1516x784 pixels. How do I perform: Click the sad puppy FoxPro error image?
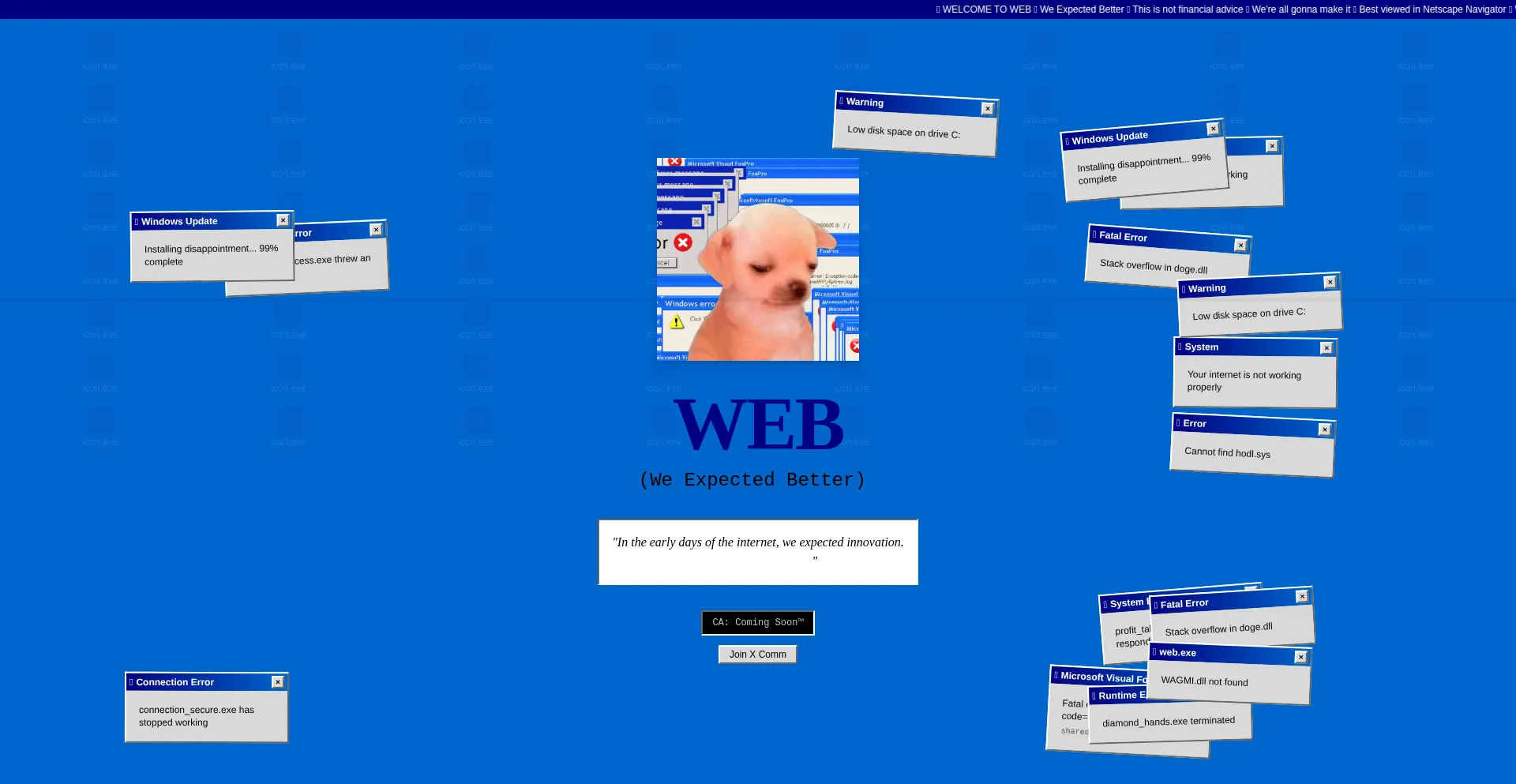pos(756,261)
